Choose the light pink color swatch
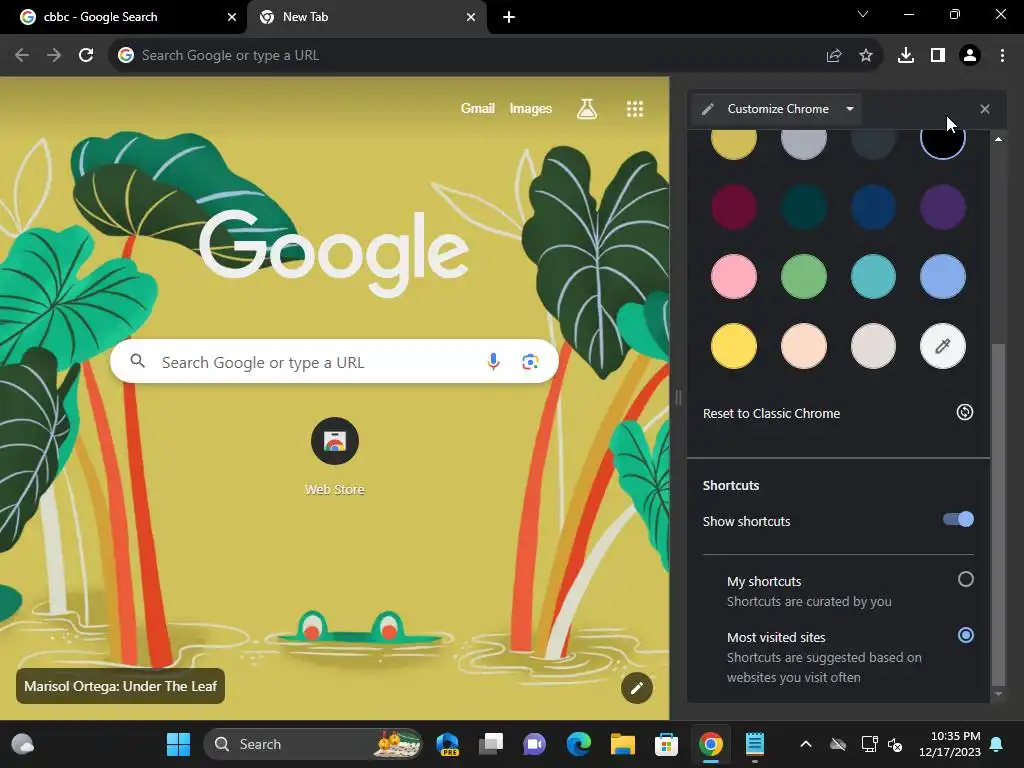 coord(733,276)
